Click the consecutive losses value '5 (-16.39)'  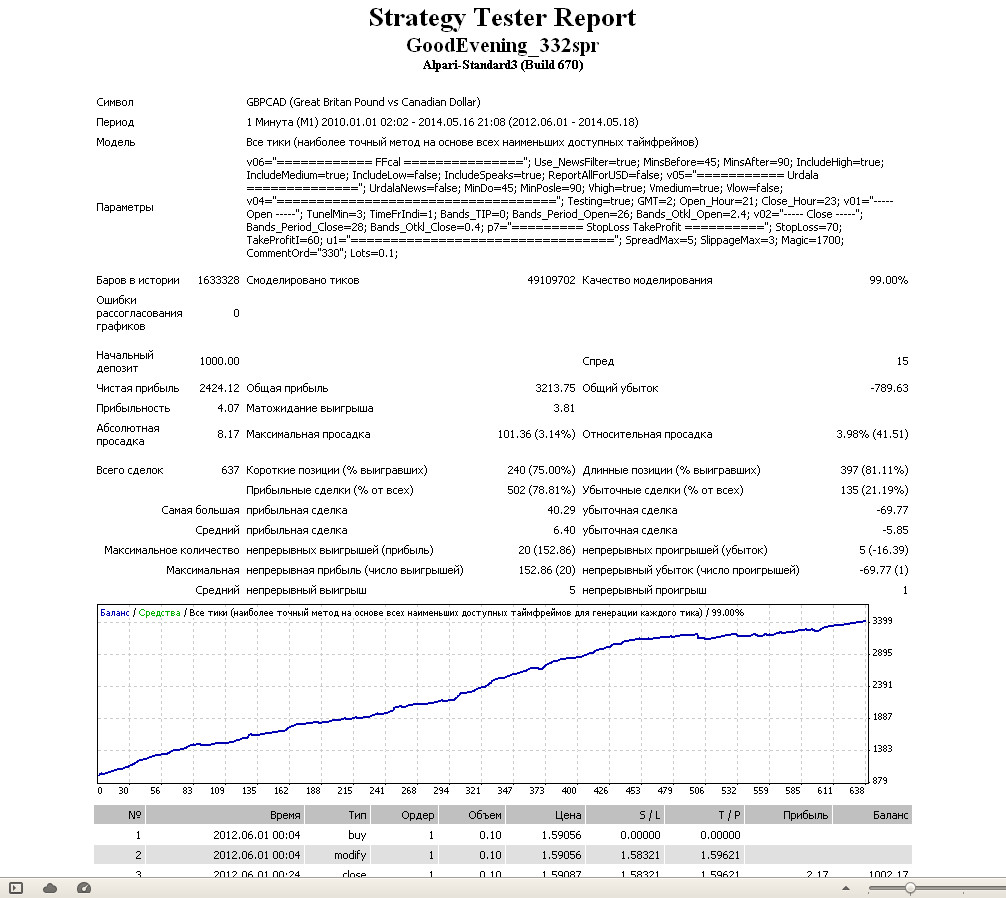(884, 550)
